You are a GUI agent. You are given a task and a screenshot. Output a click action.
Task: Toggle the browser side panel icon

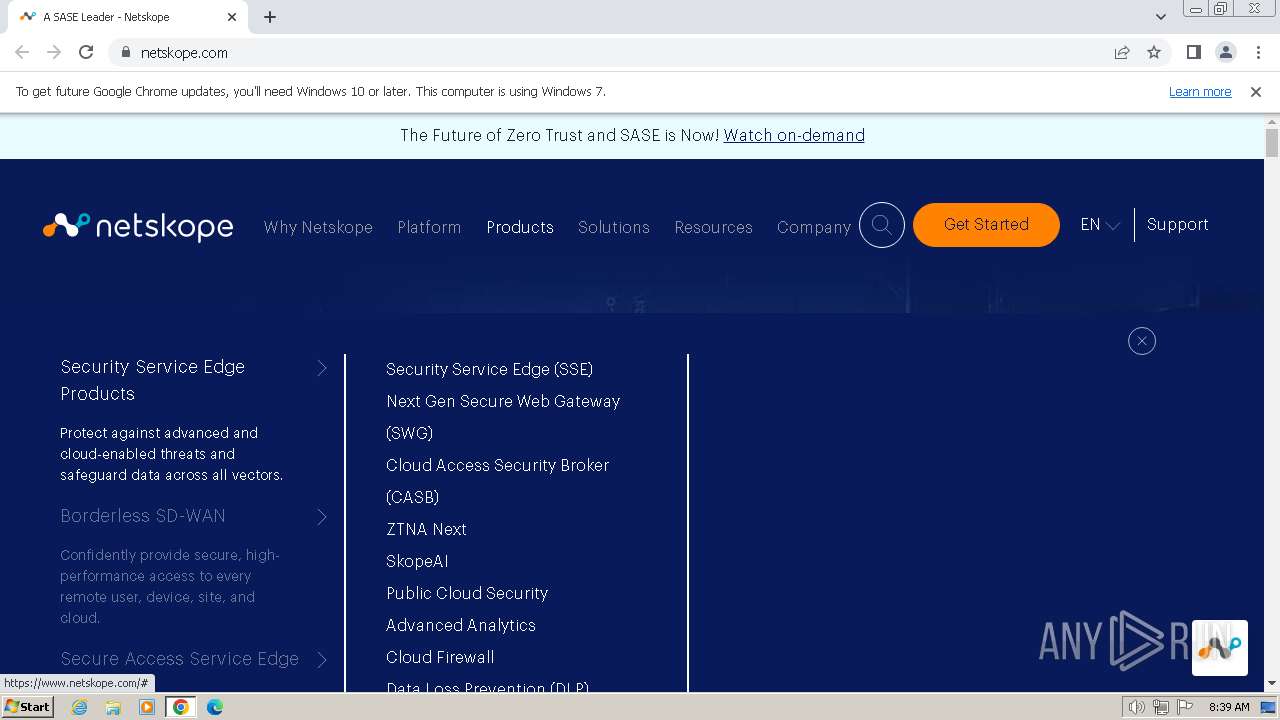point(1193,52)
